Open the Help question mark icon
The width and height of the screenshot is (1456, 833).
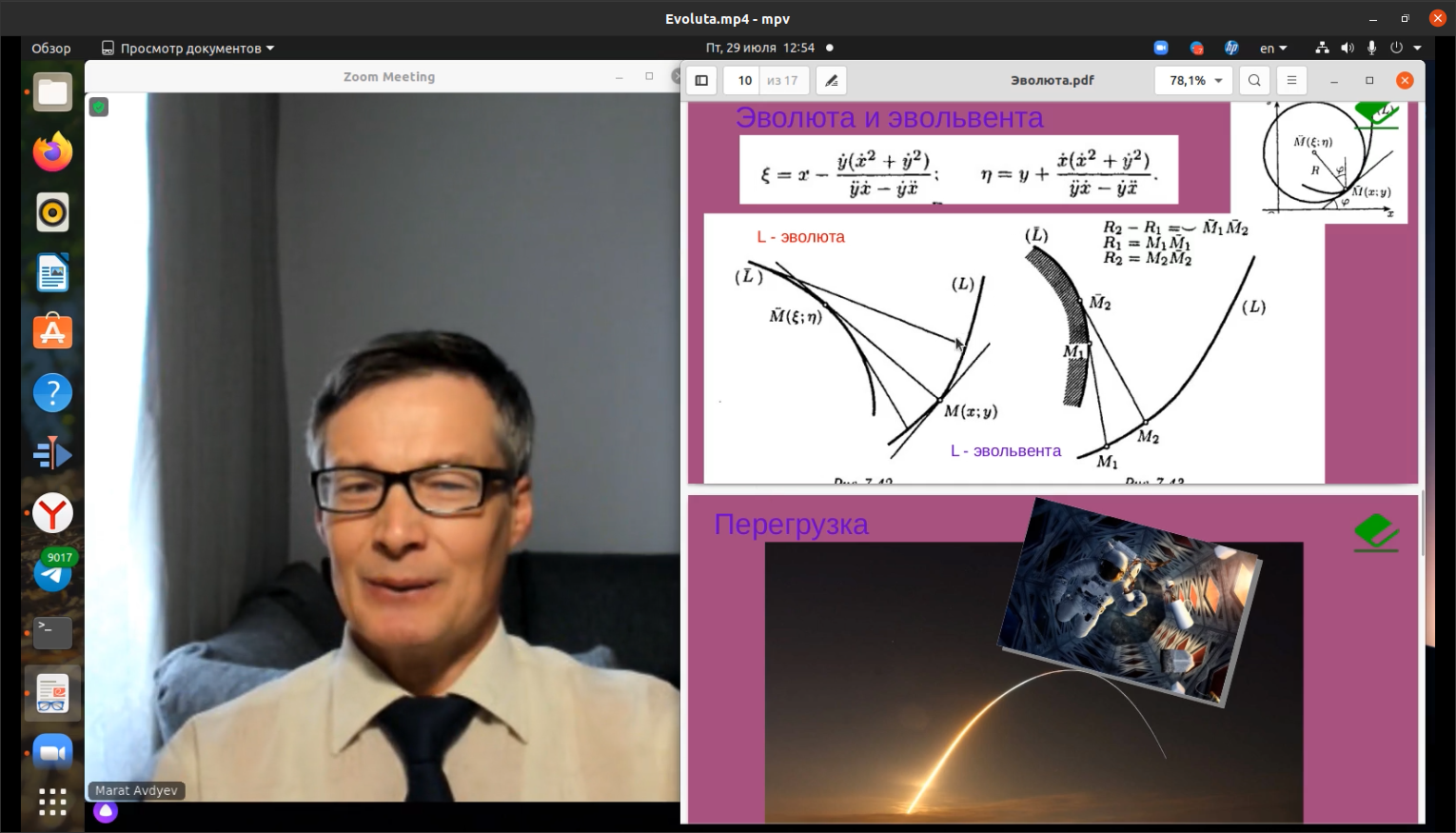(x=52, y=392)
